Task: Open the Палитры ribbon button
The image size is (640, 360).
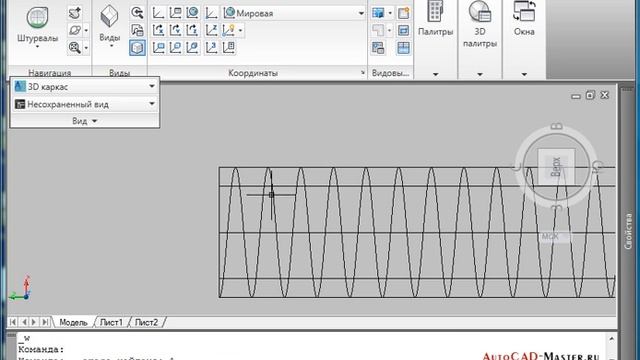Action: (436, 18)
